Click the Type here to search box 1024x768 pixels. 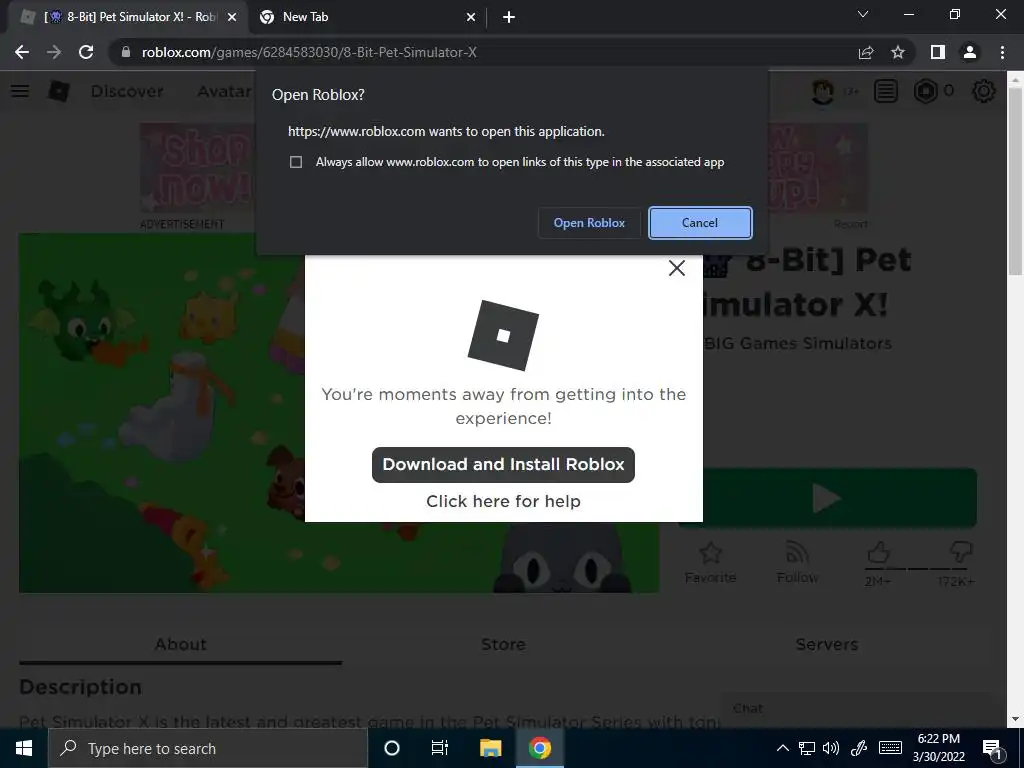[208, 748]
